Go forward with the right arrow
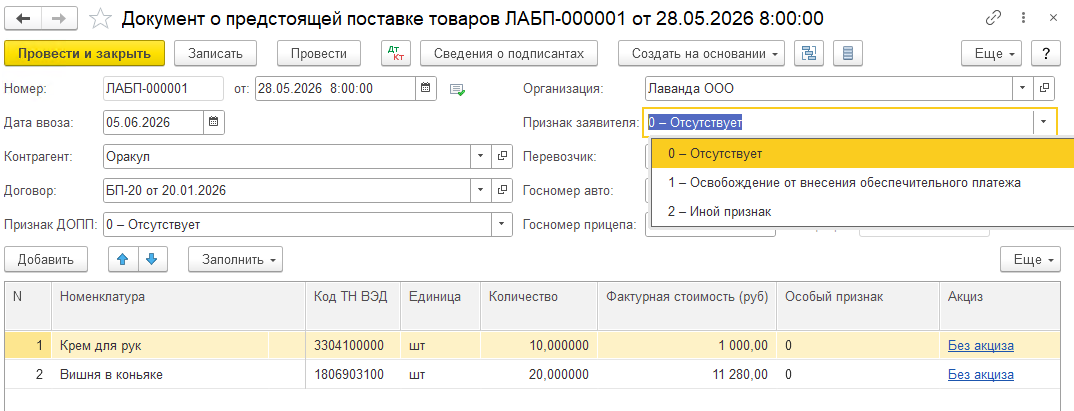The image size is (1074, 411). pyautogui.click(x=60, y=18)
